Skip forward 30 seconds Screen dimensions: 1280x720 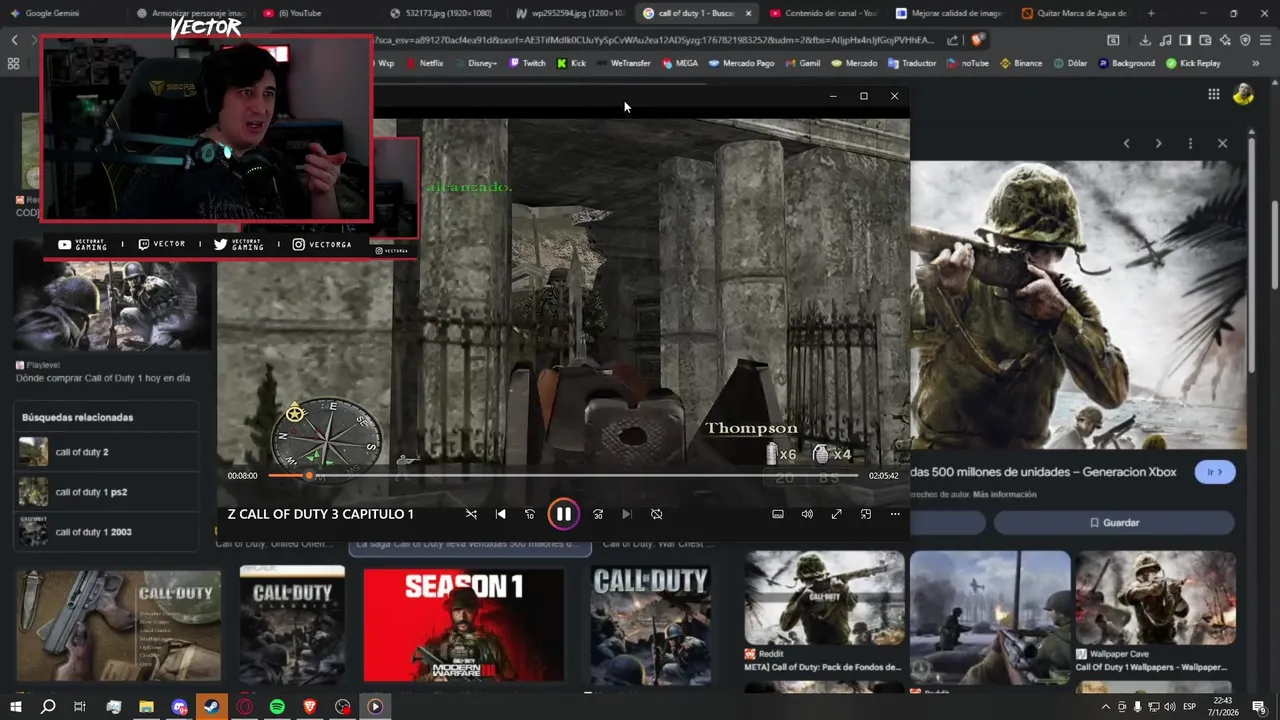(598, 514)
